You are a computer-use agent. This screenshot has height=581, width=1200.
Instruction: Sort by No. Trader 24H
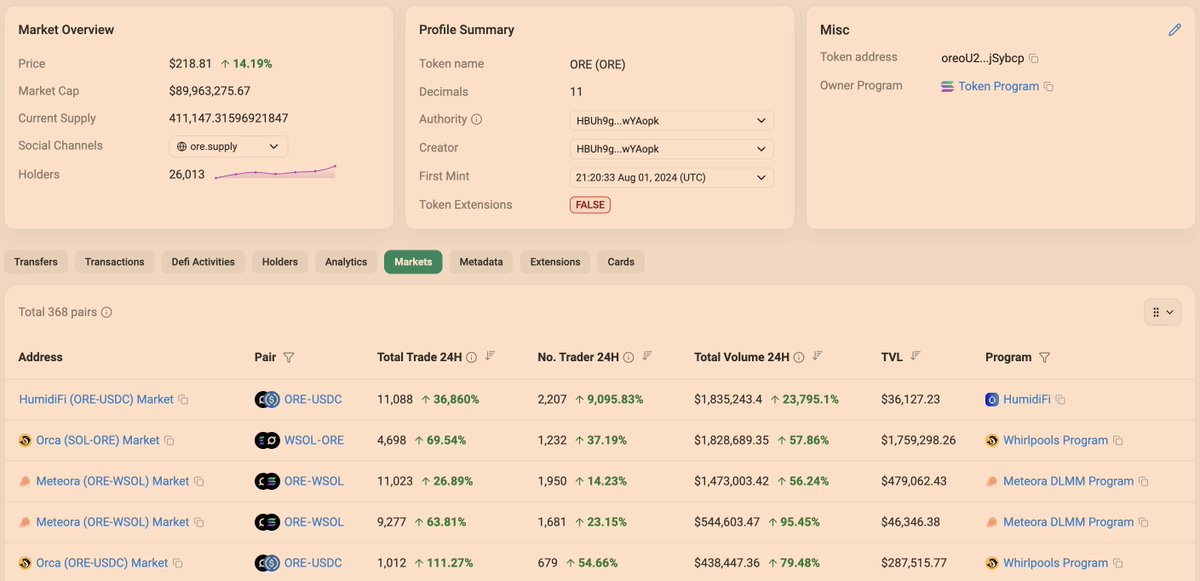coord(647,356)
